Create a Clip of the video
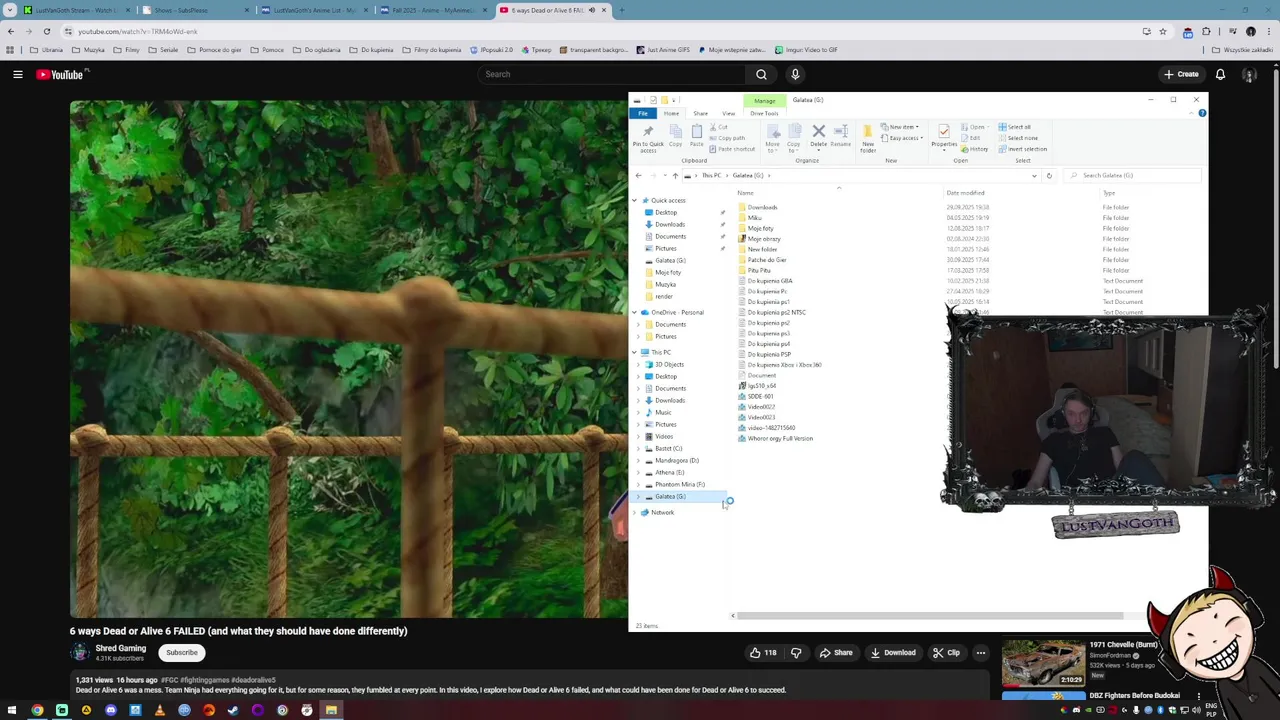The width and height of the screenshot is (1280, 720). click(x=946, y=653)
